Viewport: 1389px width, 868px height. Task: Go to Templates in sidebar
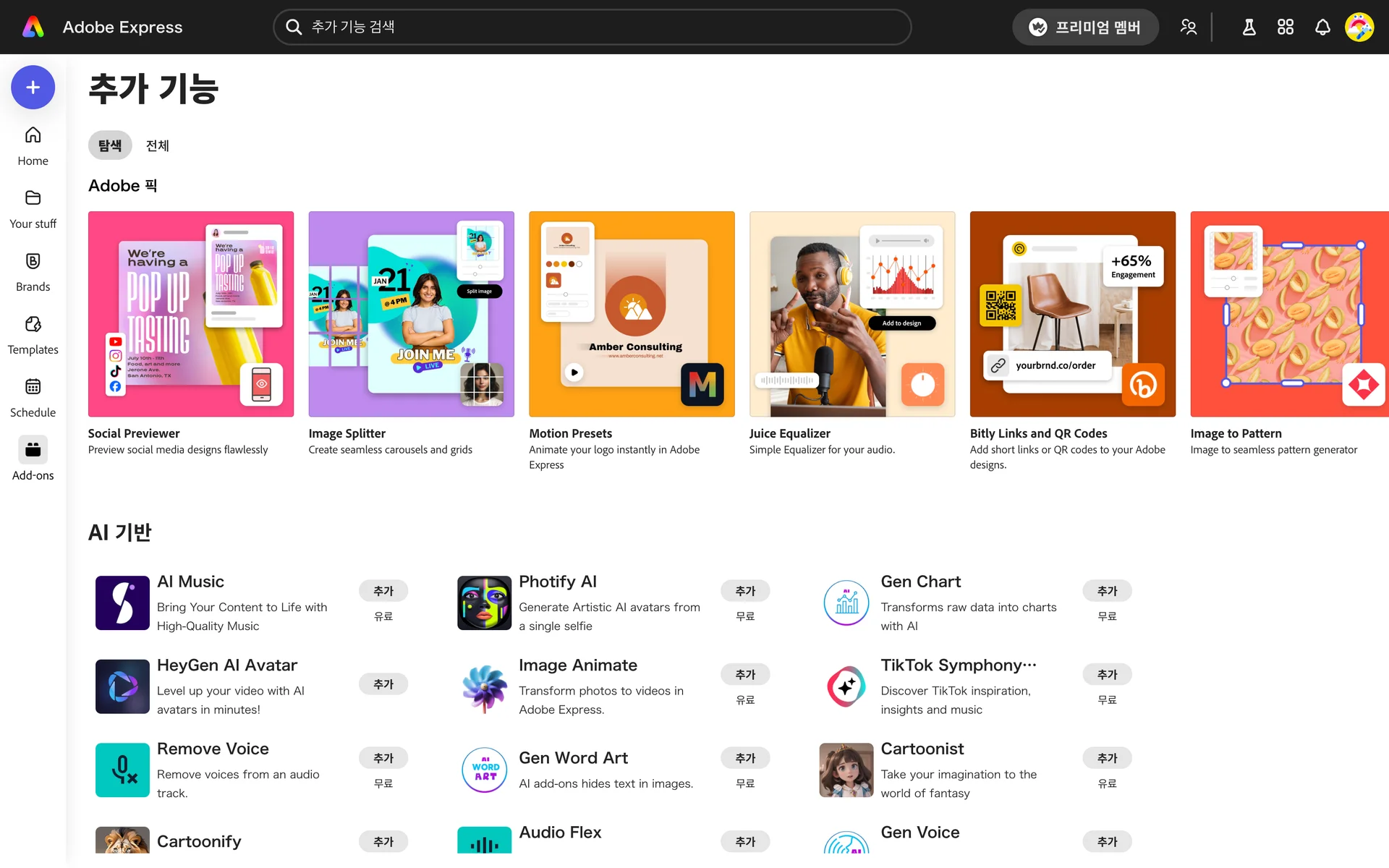pos(33,334)
